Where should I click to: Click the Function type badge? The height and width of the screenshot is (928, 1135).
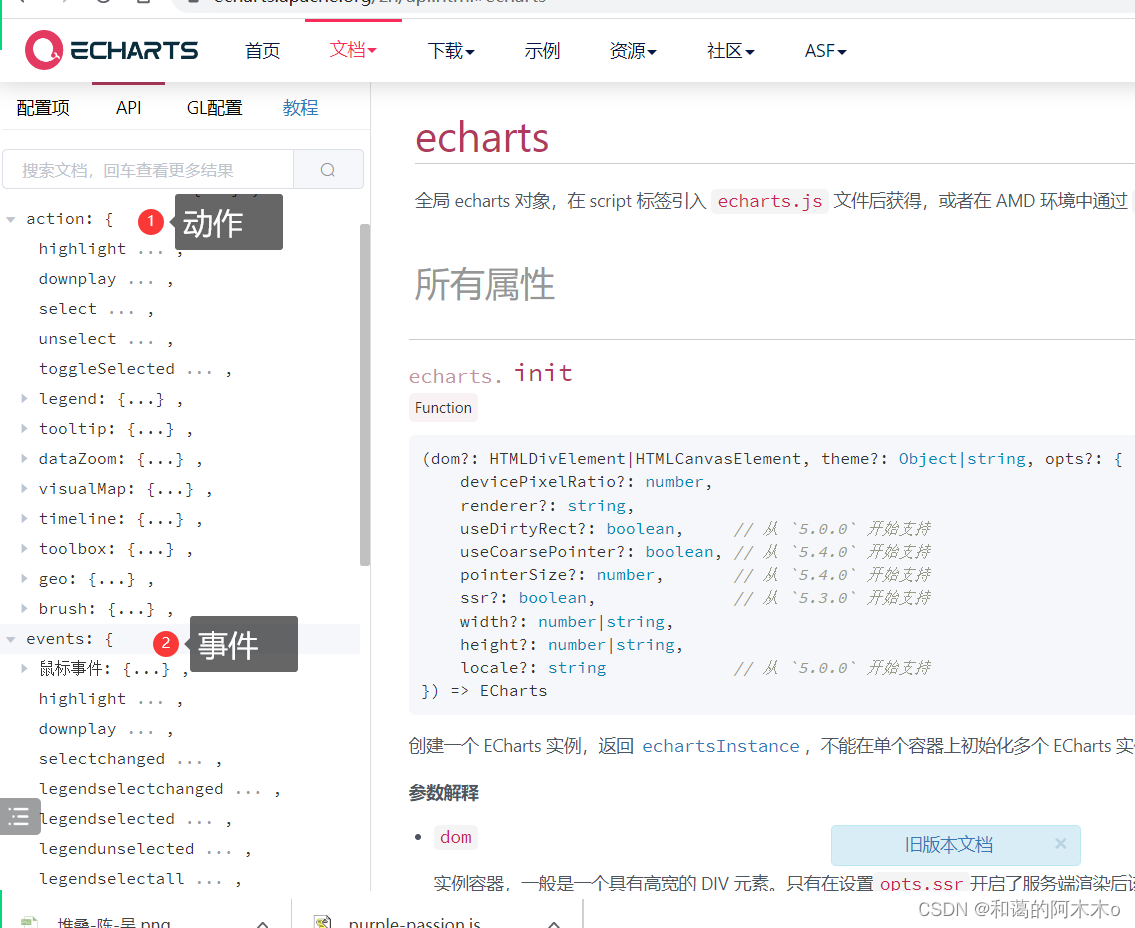click(443, 408)
